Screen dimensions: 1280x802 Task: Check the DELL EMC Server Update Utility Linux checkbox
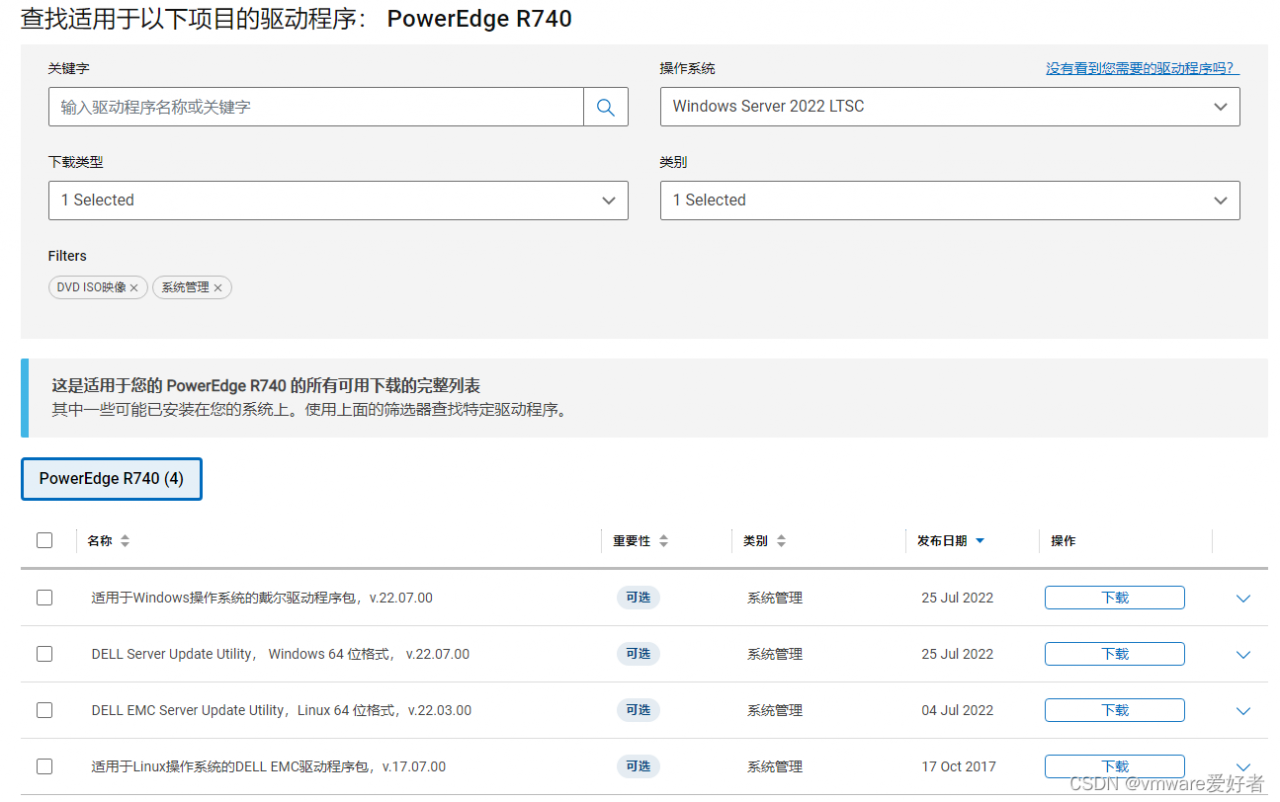[44, 709]
